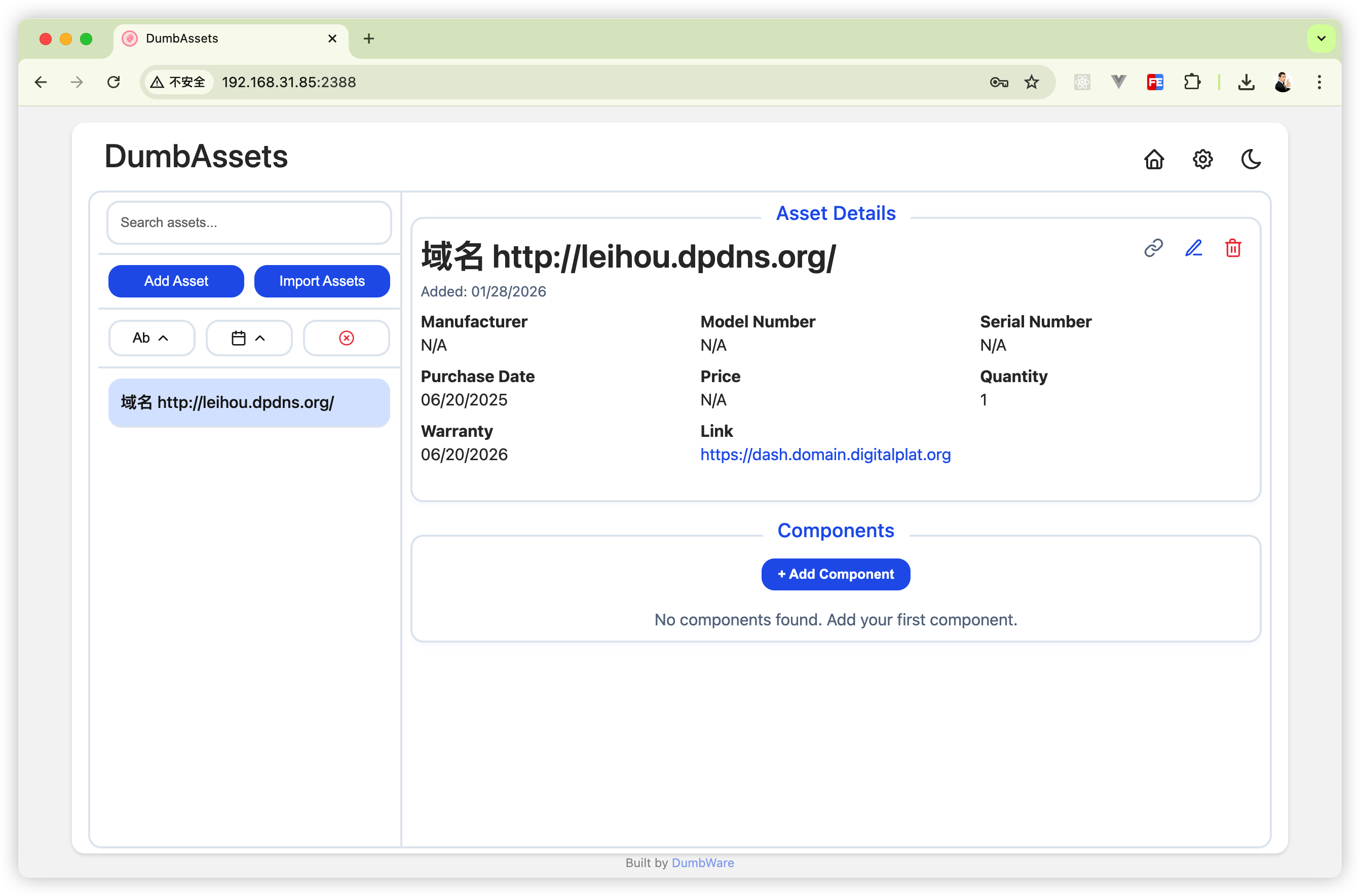Click the Import Assets button
Viewport: 1360px width, 896px height.
(322, 281)
